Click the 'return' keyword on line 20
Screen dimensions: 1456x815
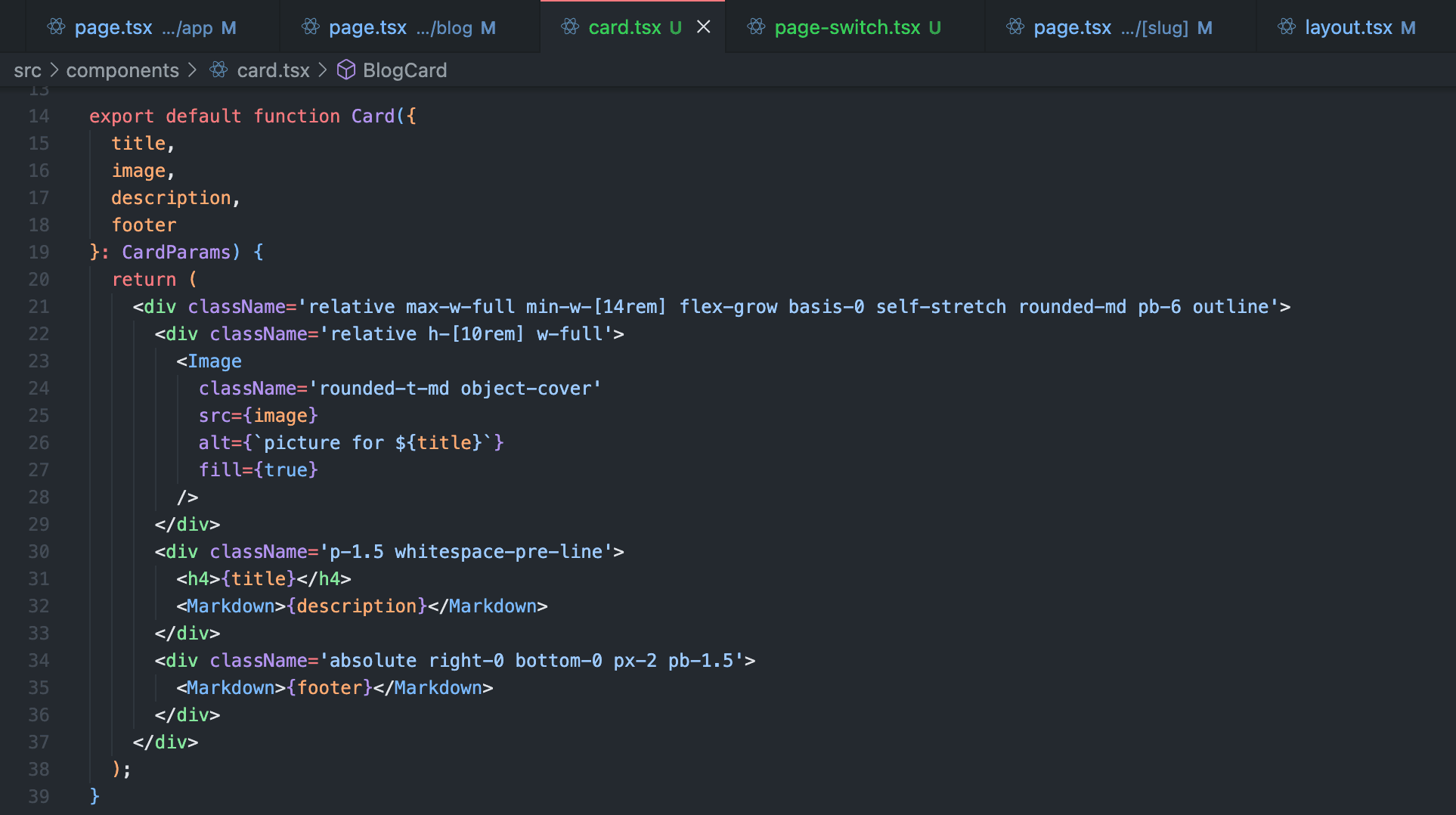pos(144,280)
